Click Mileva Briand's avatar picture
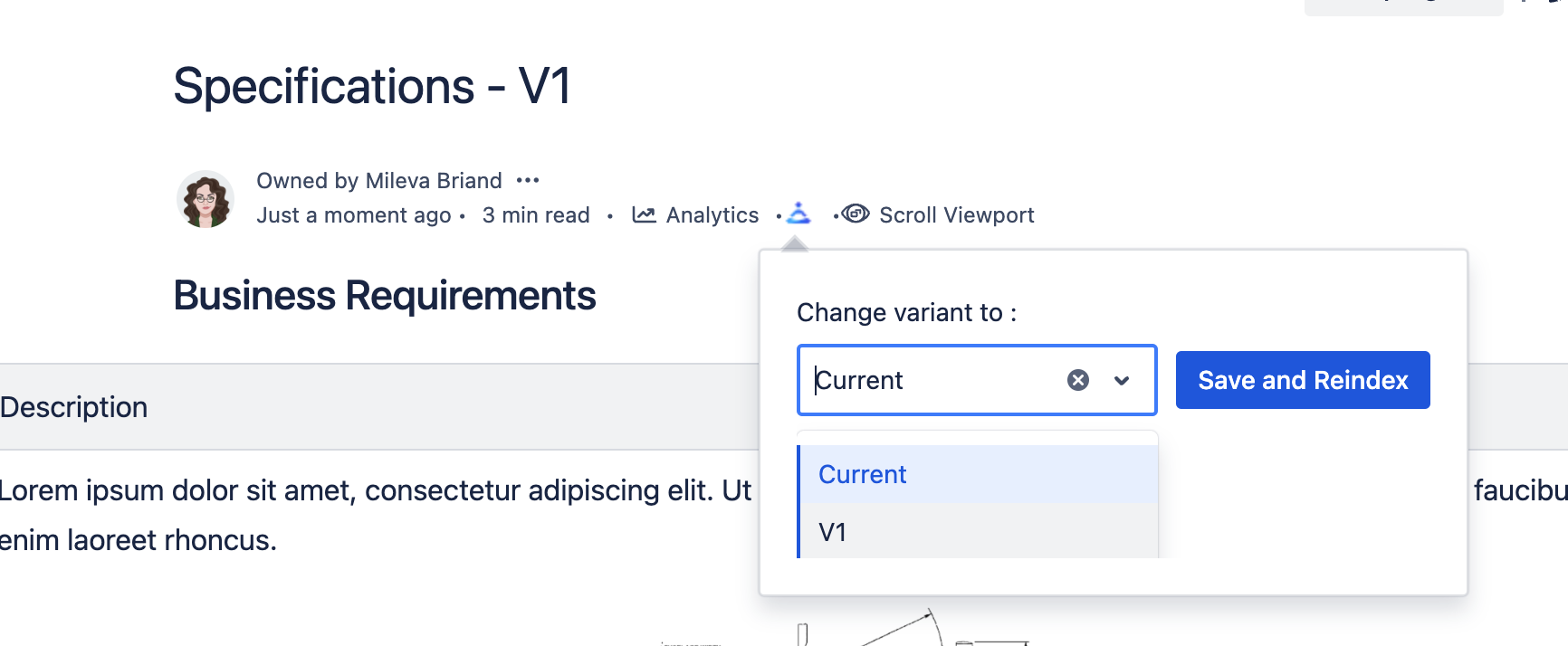 (206, 199)
